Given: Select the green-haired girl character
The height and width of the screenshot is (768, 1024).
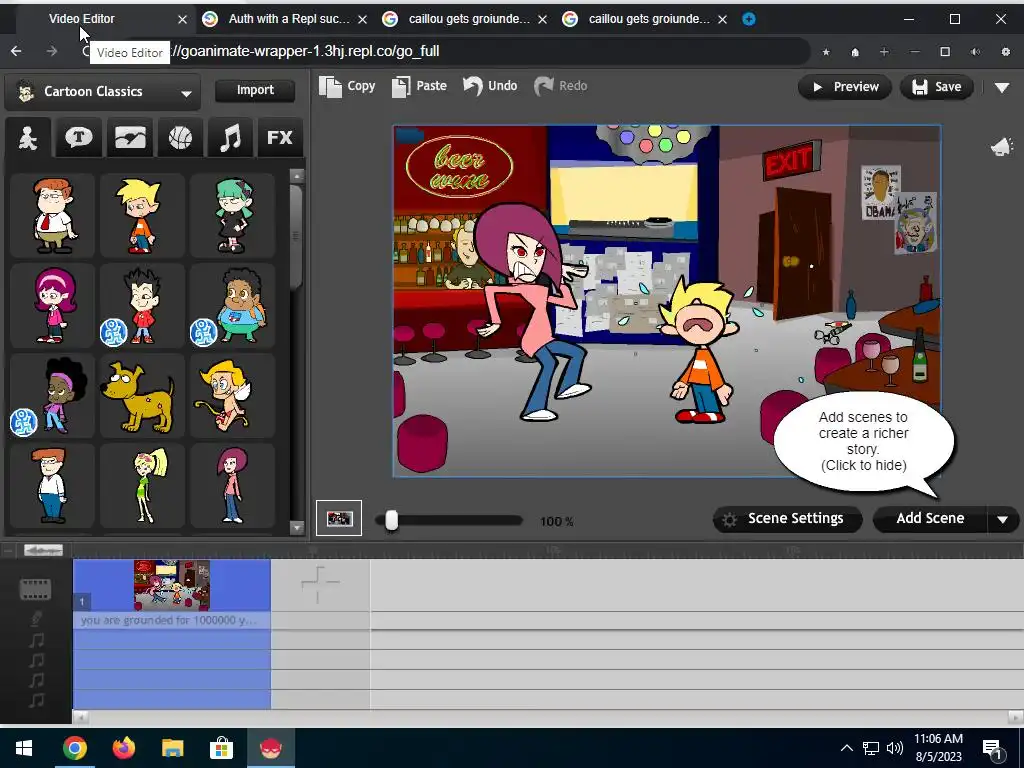Looking at the screenshot, I should pyautogui.click(x=232, y=216).
